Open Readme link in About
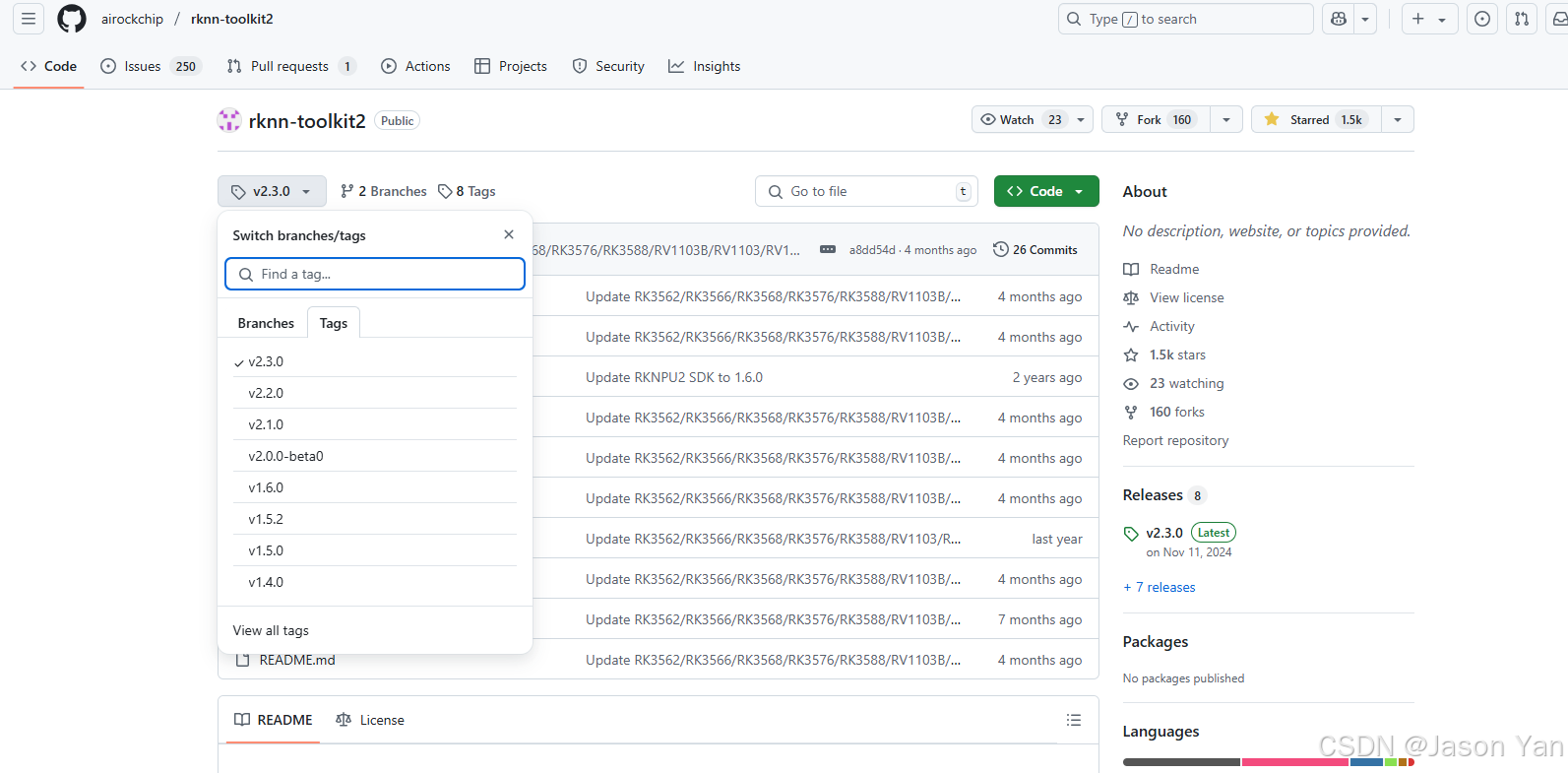Image resolution: width=1568 pixels, height=773 pixels. click(1161, 269)
